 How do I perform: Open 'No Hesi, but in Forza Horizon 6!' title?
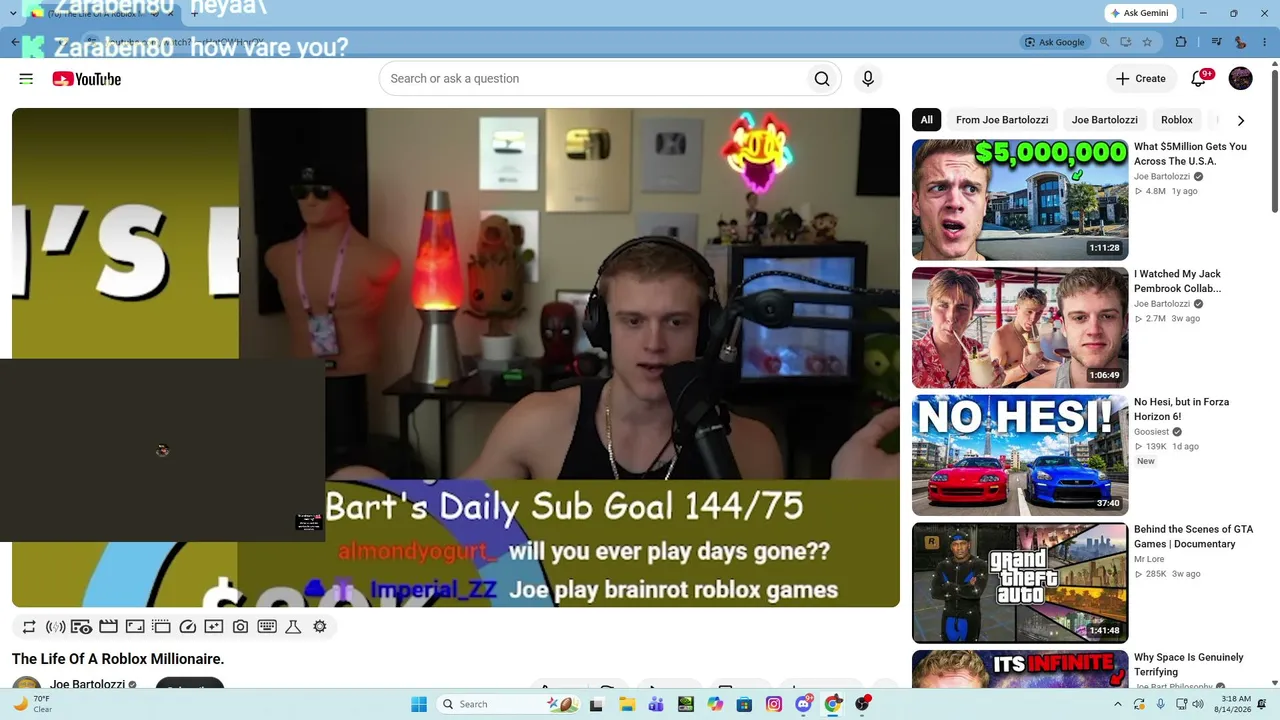pyautogui.click(x=1182, y=409)
